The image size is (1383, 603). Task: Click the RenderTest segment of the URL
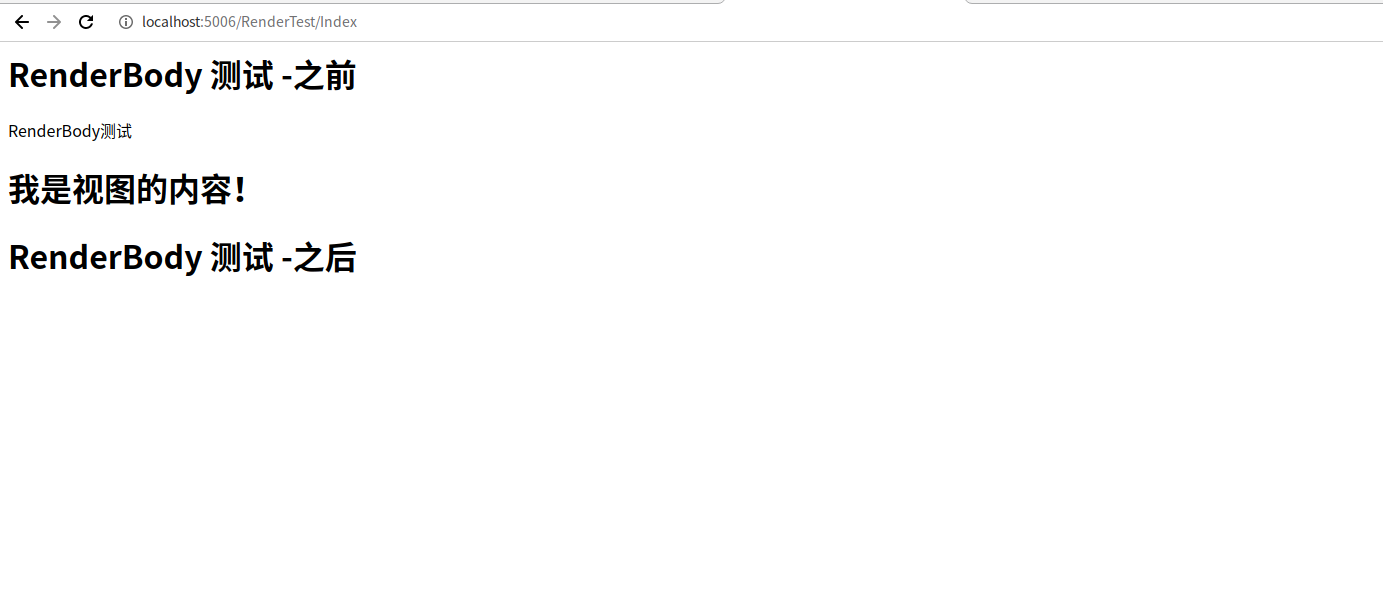[278, 22]
